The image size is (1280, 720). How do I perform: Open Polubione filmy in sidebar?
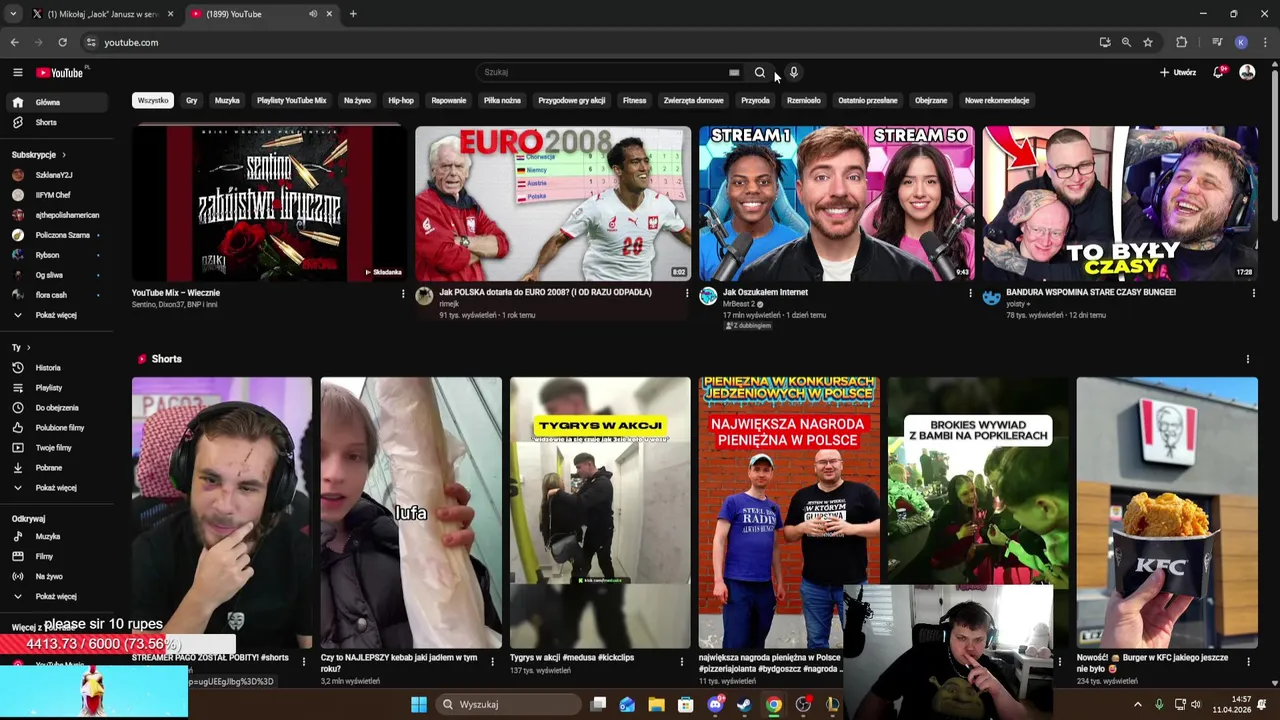(x=58, y=428)
